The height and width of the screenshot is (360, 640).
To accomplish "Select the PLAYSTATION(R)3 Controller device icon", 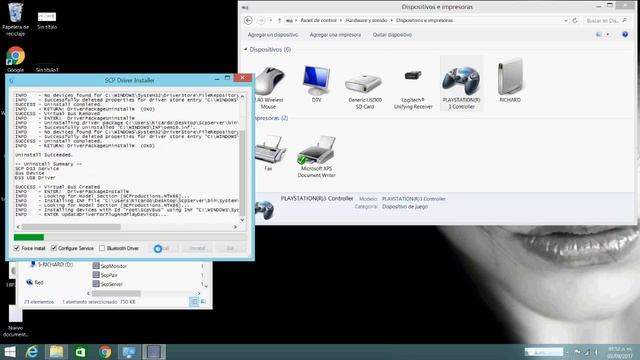I will [x=461, y=83].
